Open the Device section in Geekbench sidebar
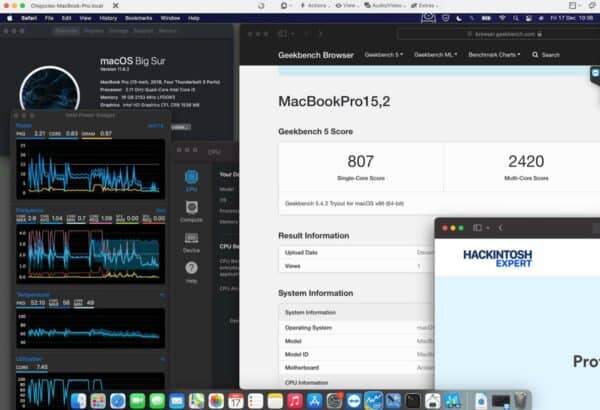The image size is (600, 410). pos(191,242)
